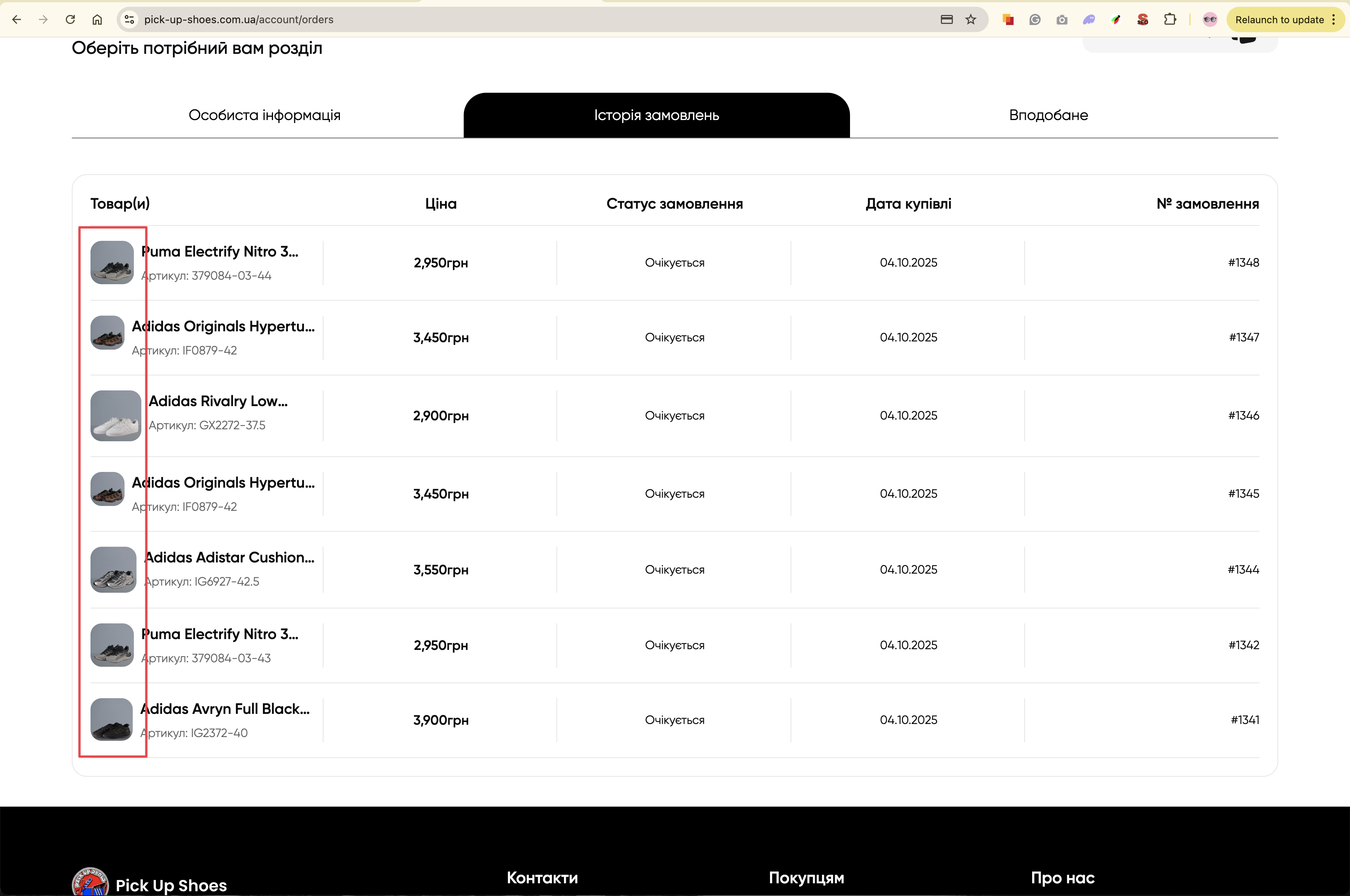The width and height of the screenshot is (1350, 896).
Task: Click Relaunch to update button
Action: pos(1279,19)
